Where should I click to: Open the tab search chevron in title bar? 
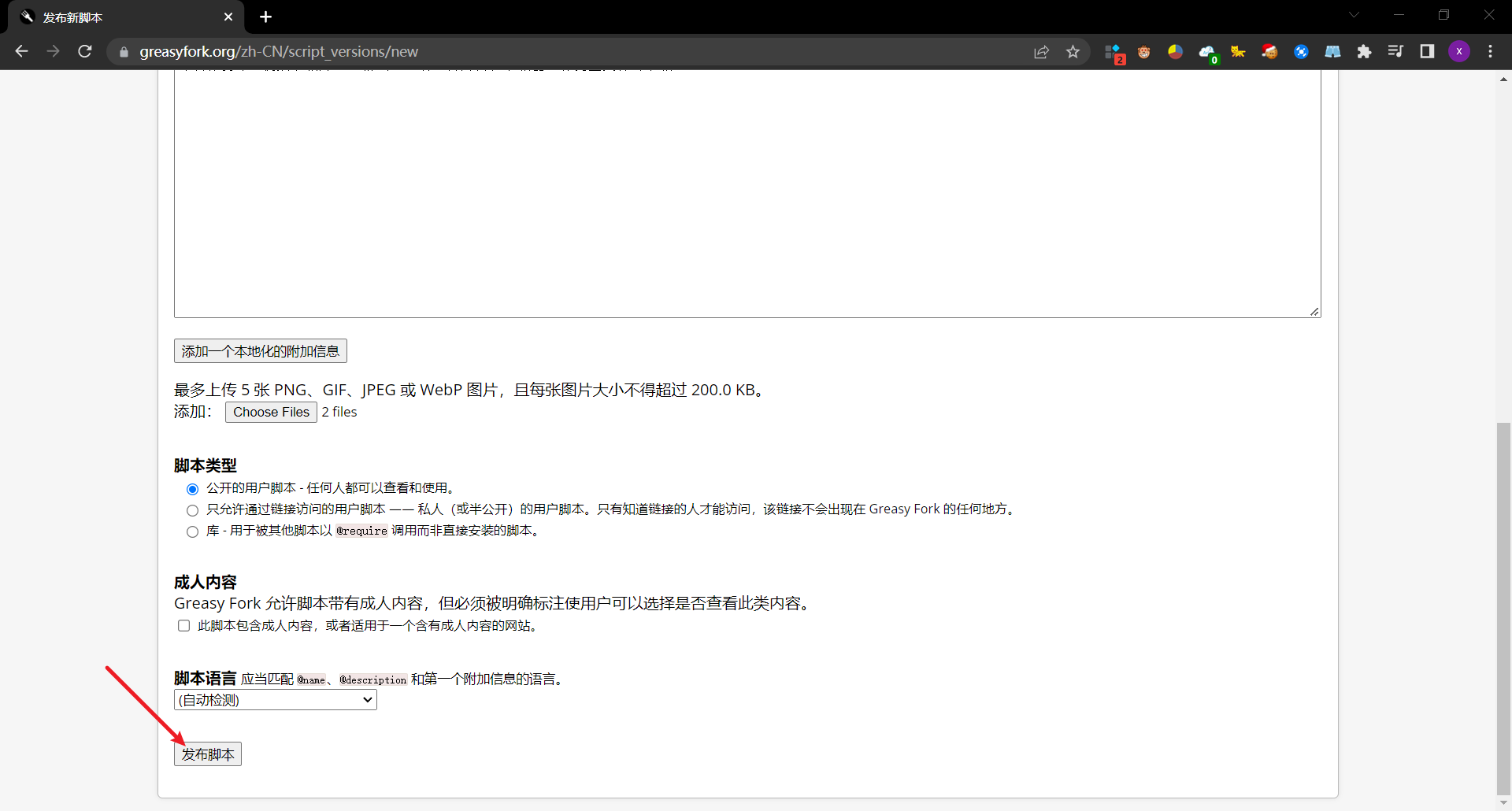point(1354,15)
